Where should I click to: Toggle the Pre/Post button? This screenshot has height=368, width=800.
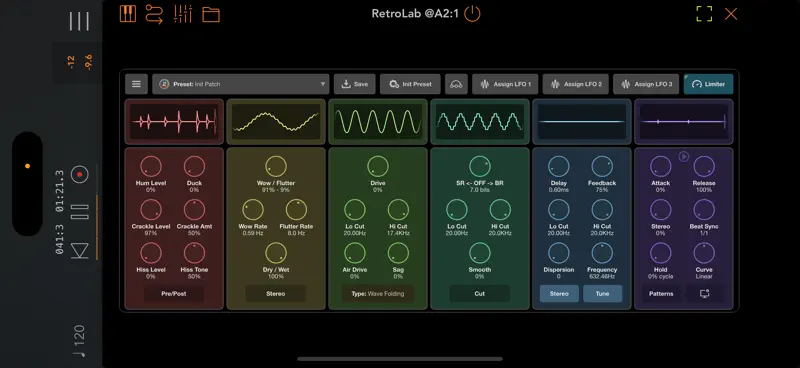pyautogui.click(x=174, y=294)
